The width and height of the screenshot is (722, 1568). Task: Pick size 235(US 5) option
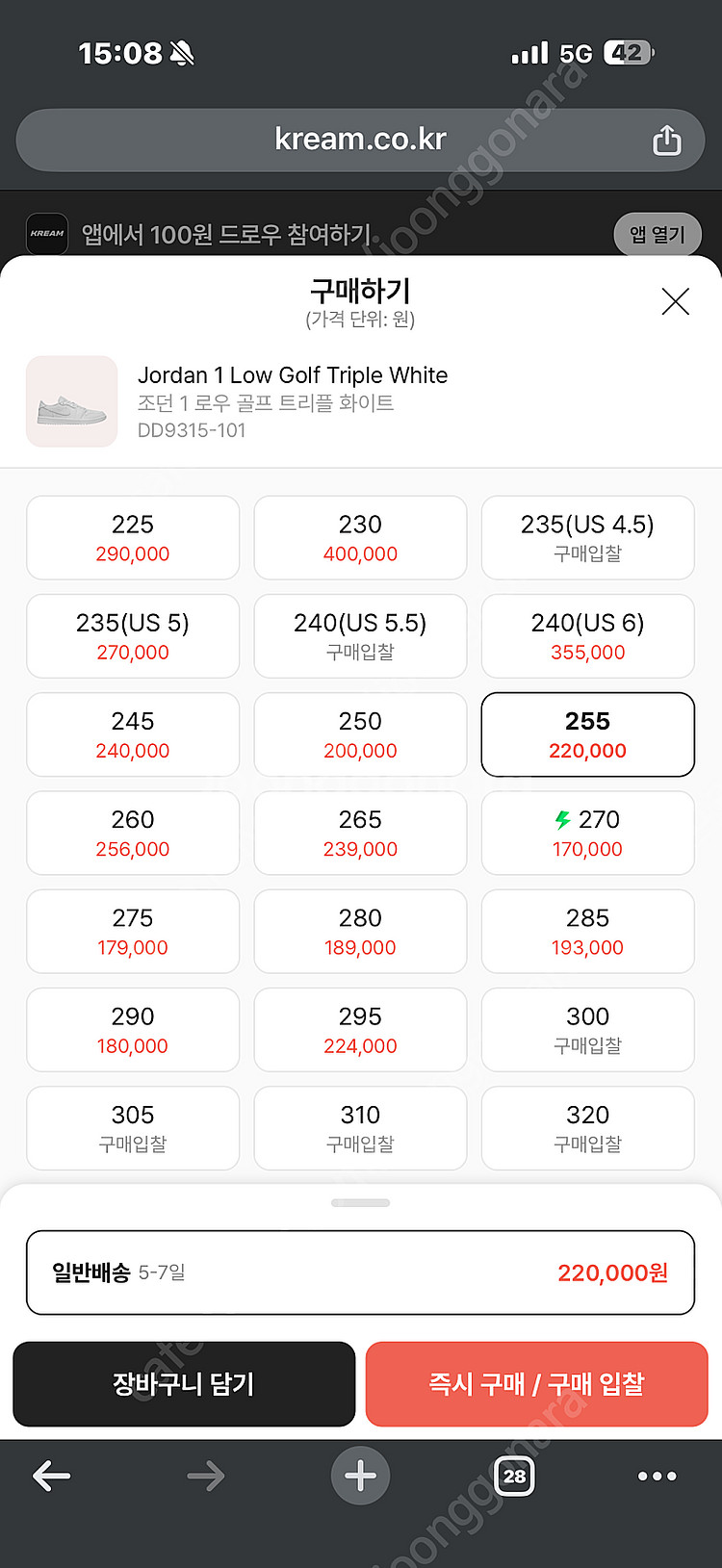[133, 636]
